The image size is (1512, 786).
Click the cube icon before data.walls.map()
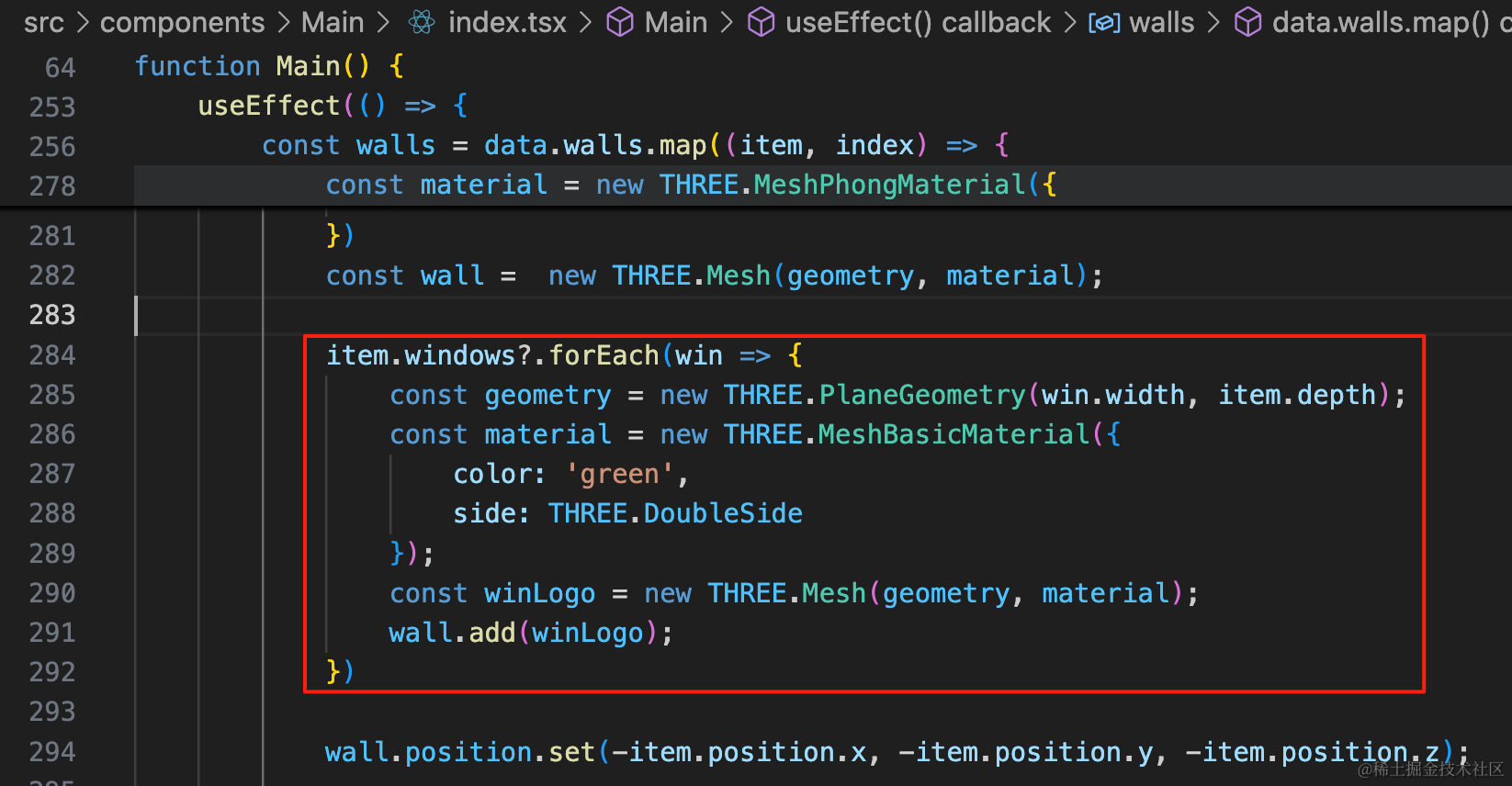click(1247, 22)
